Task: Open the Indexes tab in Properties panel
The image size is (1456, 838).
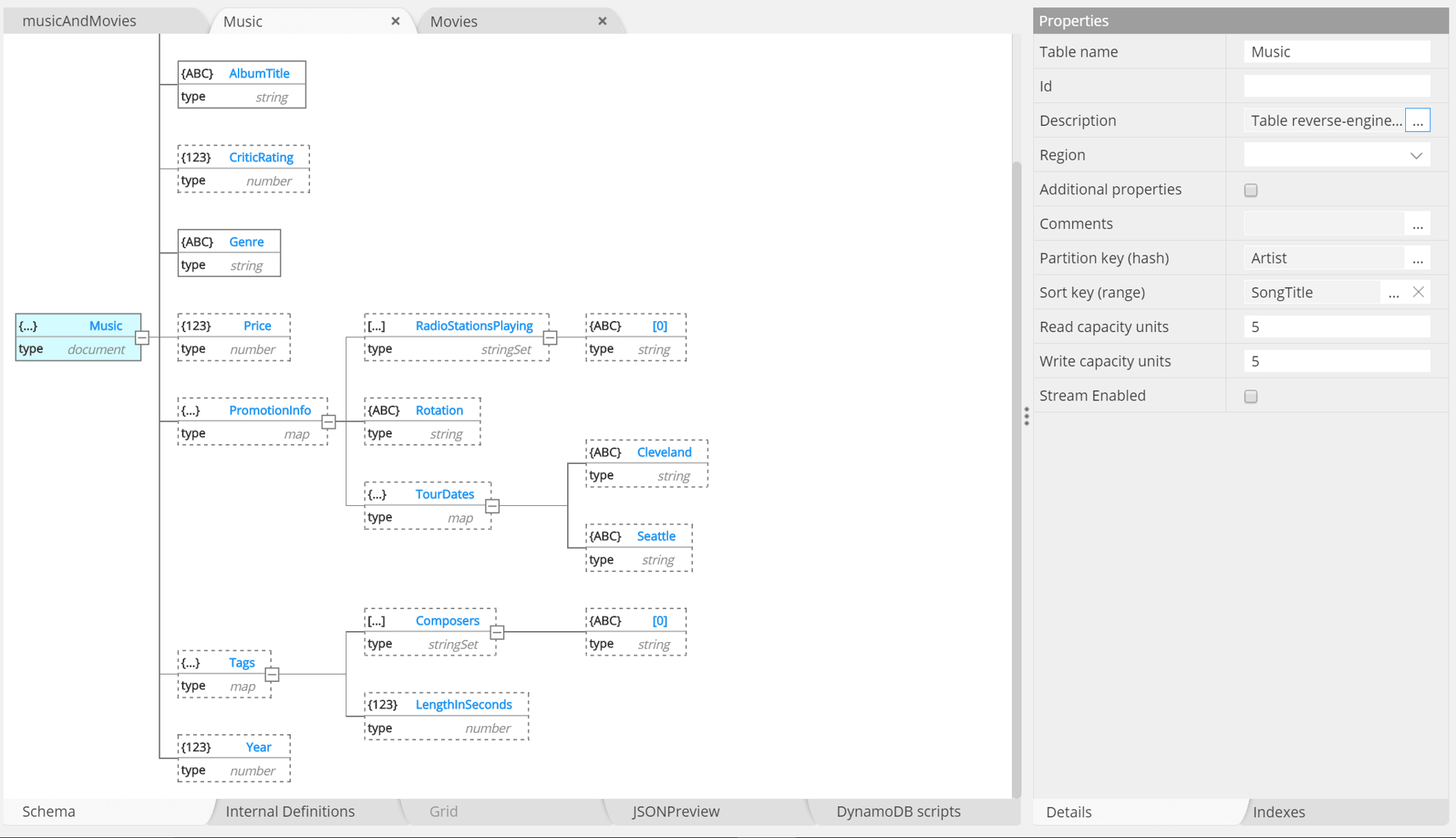Action: point(1279,811)
